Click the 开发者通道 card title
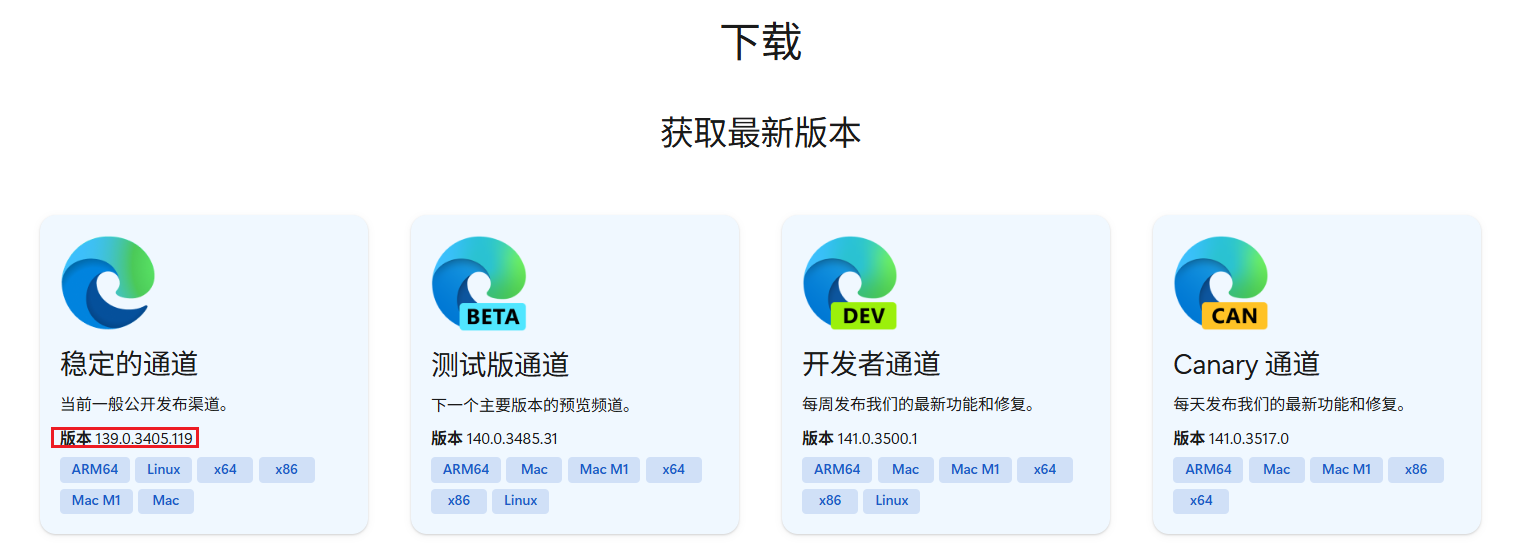This screenshot has width=1527, height=556. [871, 364]
